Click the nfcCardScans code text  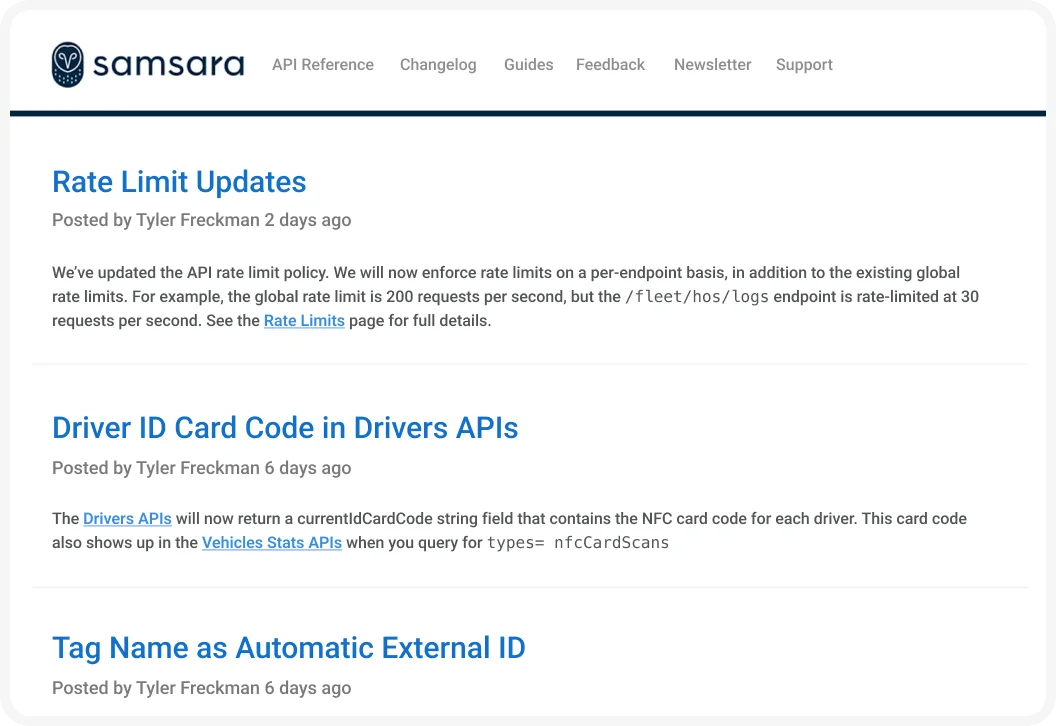pos(612,543)
